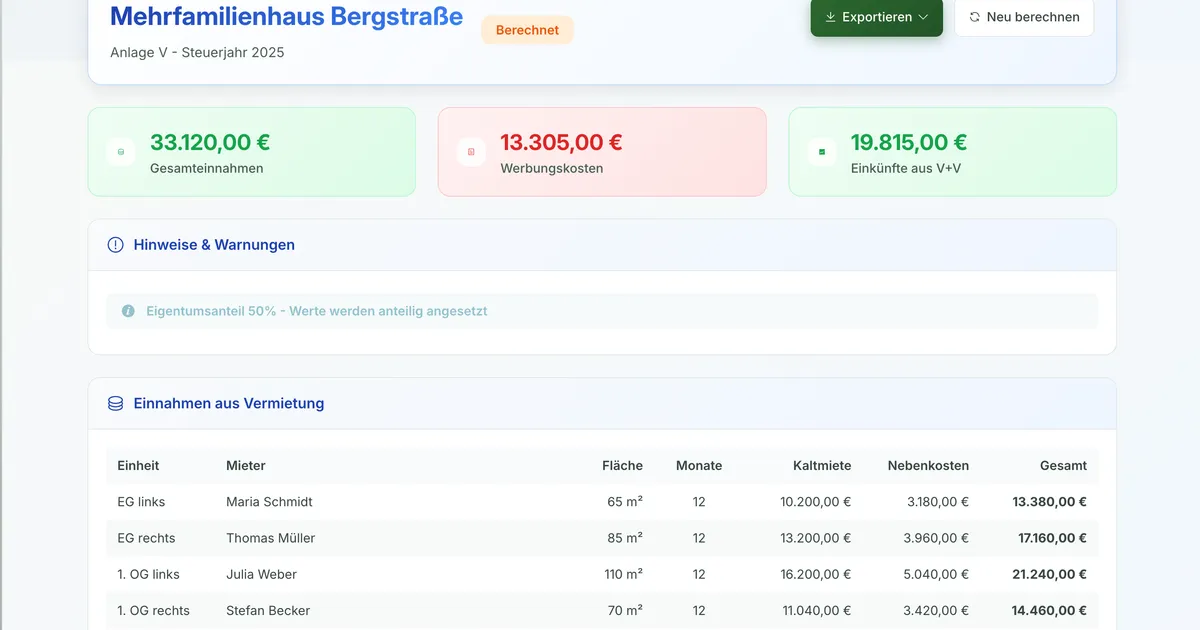Image resolution: width=1200 pixels, height=630 pixels.
Task: Select tenant Thomas Müller in the table
Action: tap(270, 538)
